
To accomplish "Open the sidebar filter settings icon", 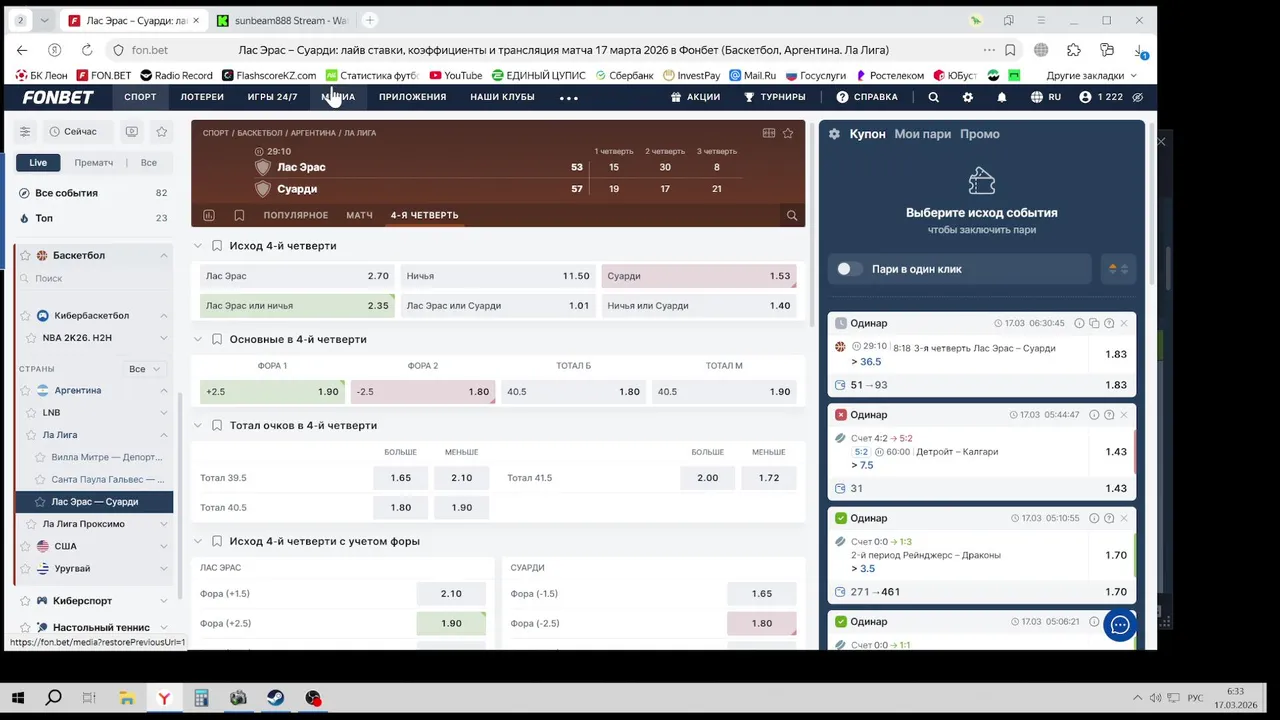I will pos(25,132).
